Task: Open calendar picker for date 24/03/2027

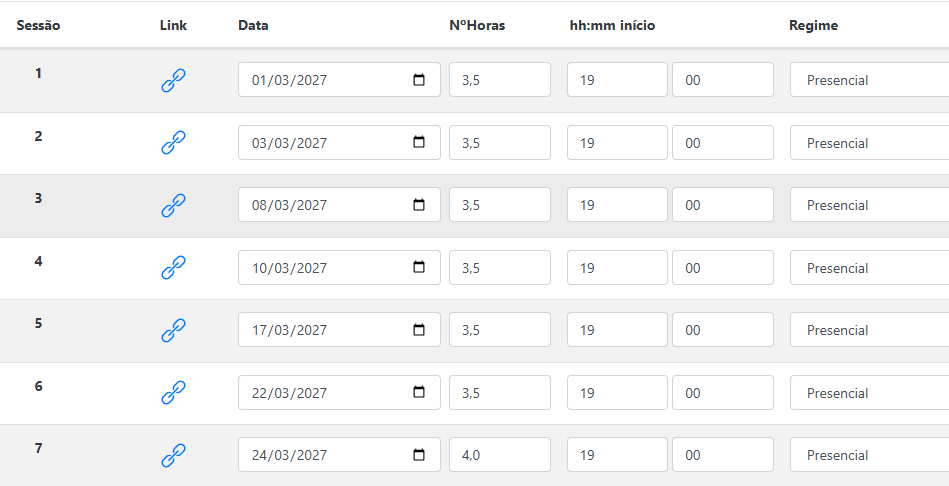Action: coord(419,455)
